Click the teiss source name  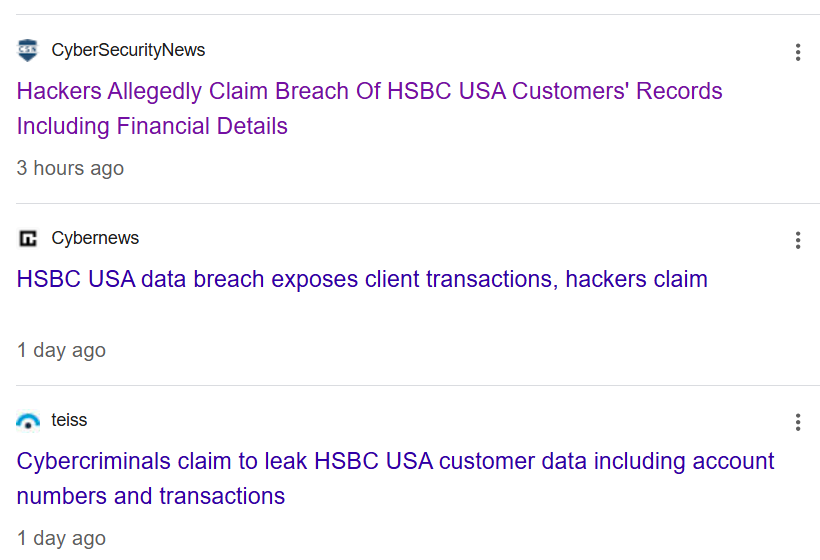coord(69,420)
